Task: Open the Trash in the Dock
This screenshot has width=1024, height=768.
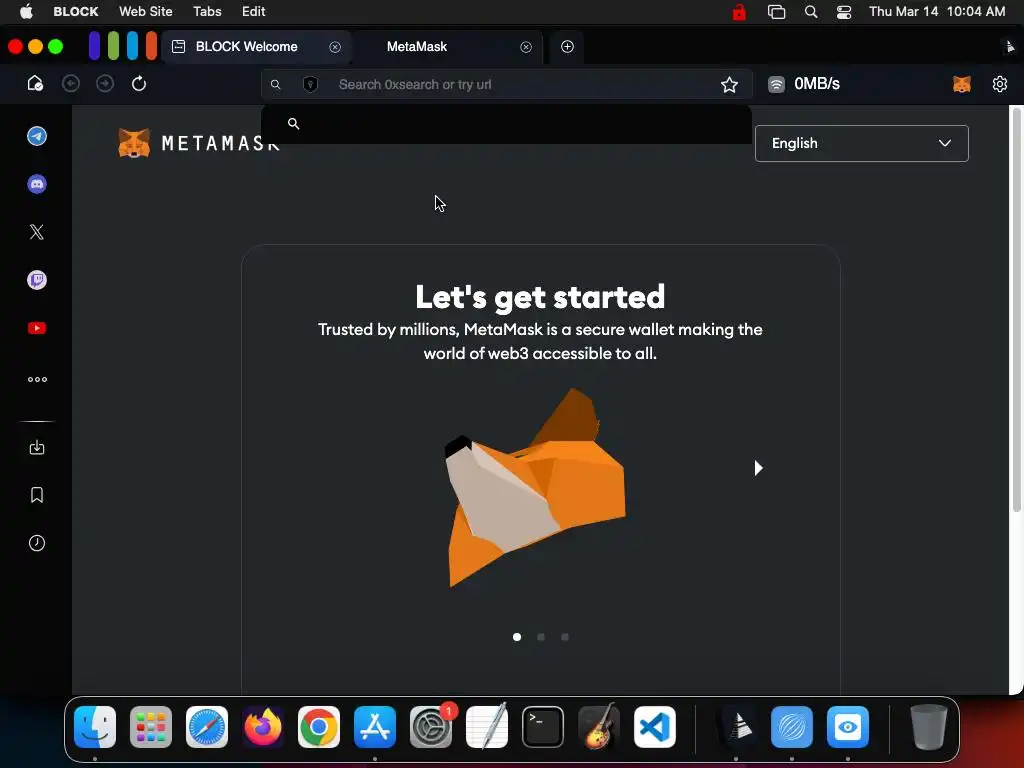Action: point(929,727)
